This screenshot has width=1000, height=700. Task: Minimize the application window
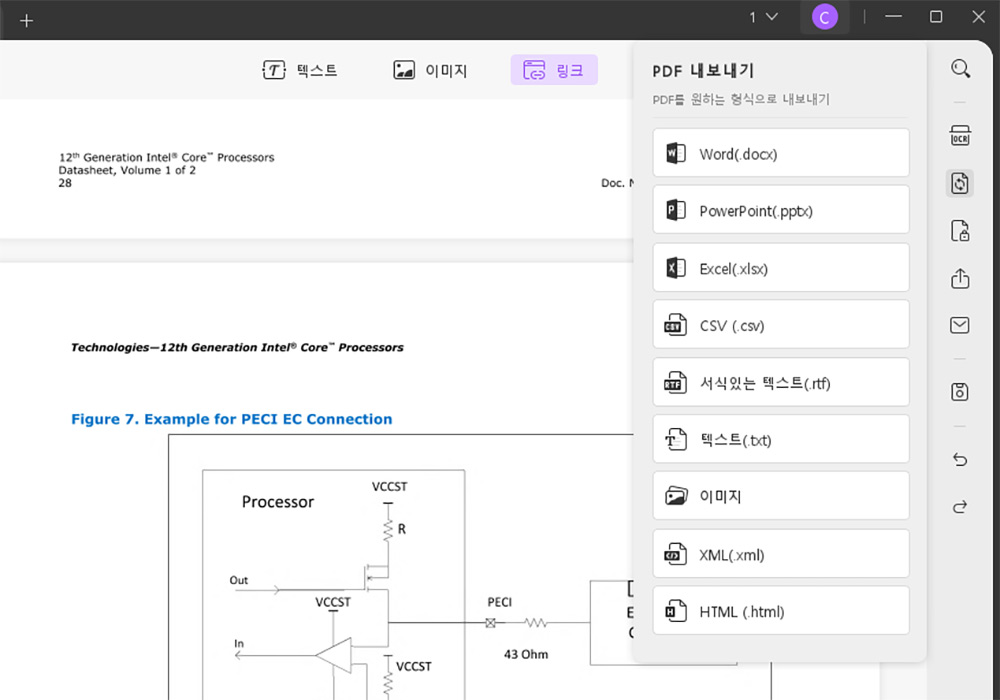point(893,17)
